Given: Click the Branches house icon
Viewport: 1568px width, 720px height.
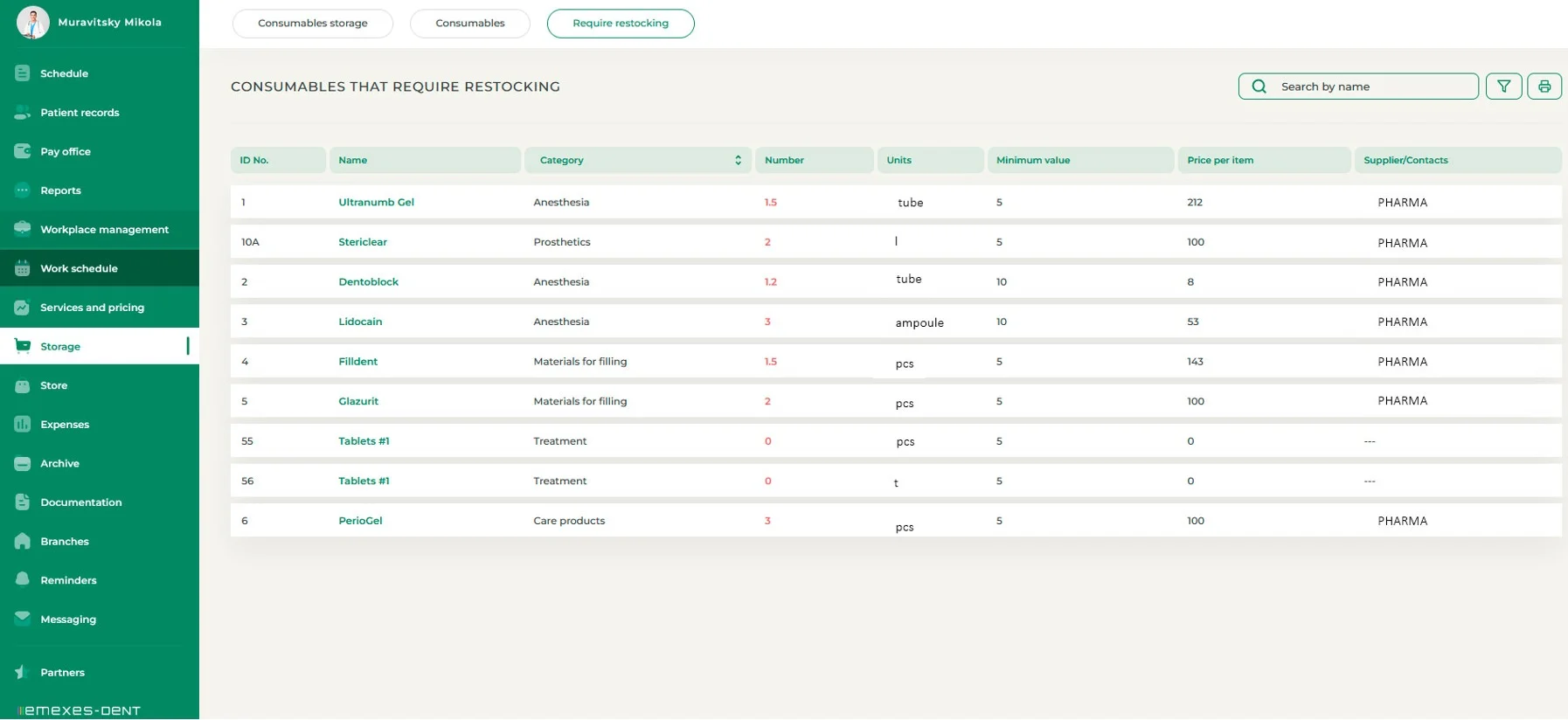Looking at the screenshot, I should (23, 541).
